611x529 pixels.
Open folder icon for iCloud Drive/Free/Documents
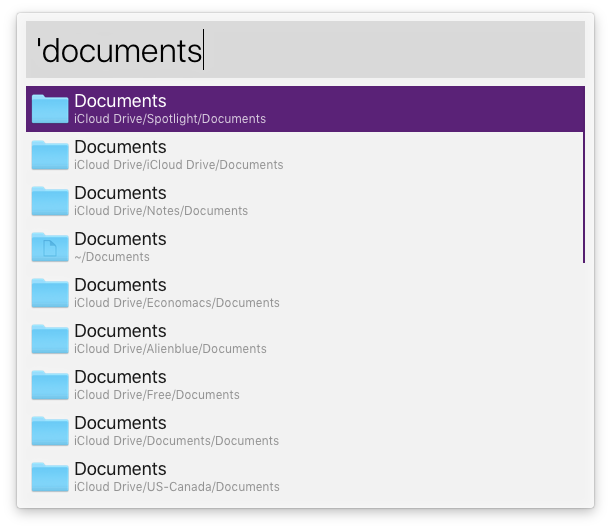(x=50, y=385)
